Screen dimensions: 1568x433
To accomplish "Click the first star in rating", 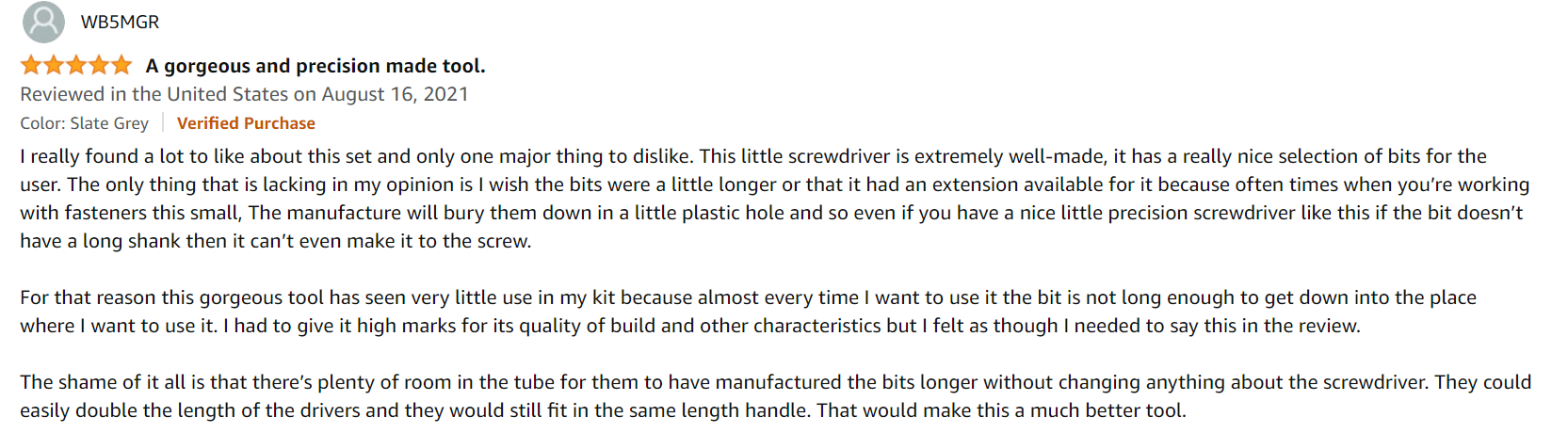I will click(x=31, y=65).
